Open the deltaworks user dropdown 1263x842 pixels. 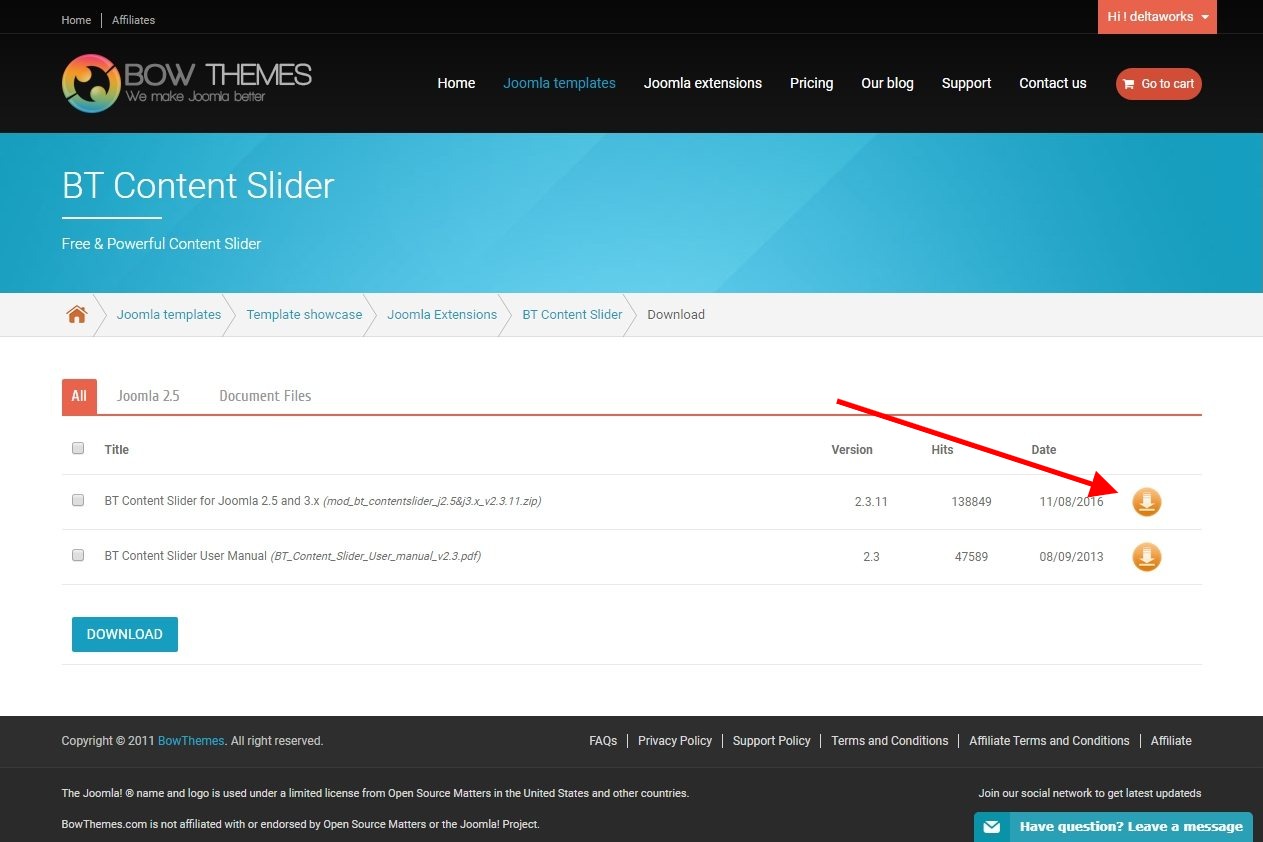(1157, 17)
